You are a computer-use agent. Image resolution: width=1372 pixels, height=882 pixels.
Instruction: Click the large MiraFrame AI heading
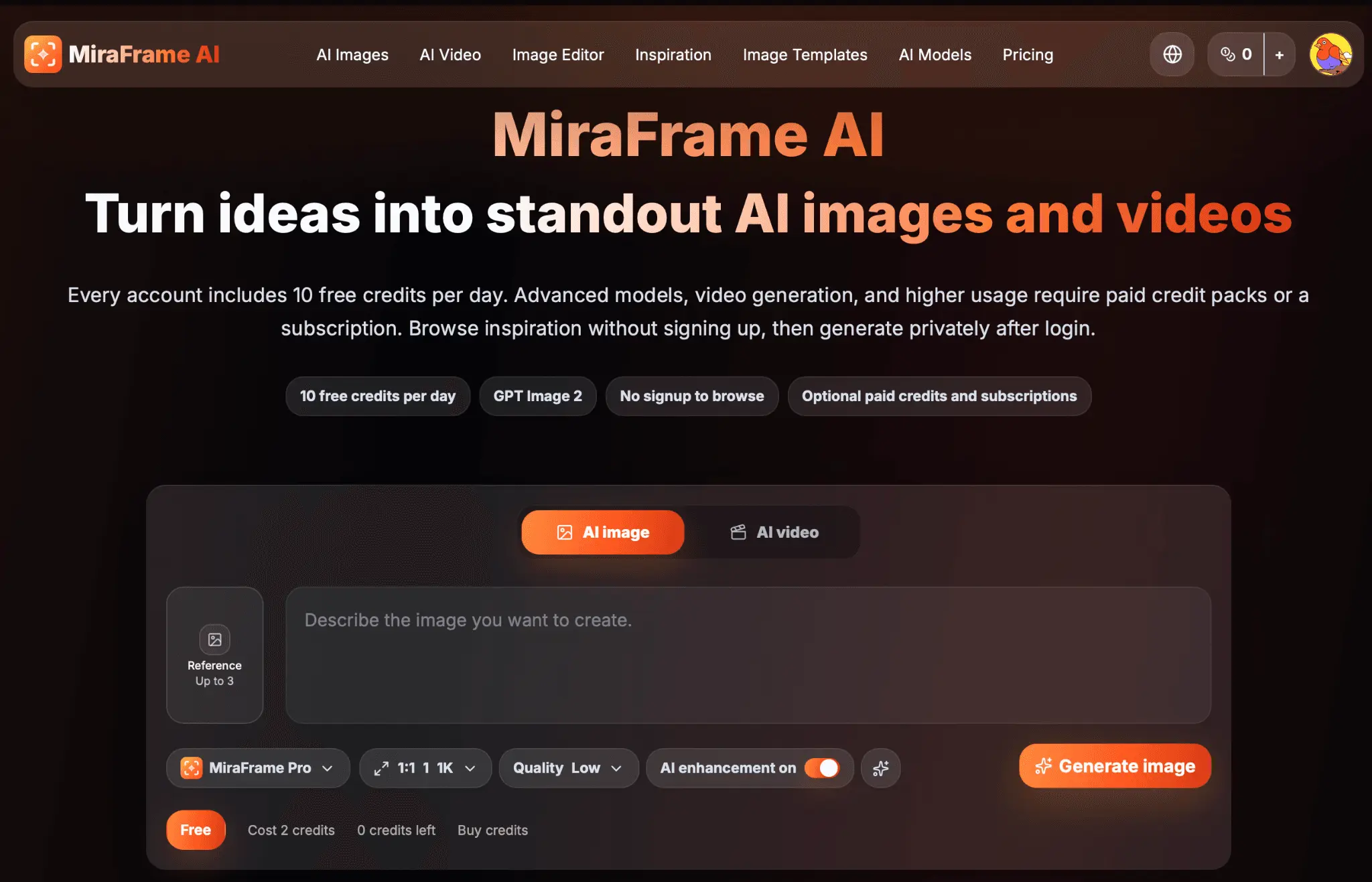coord(688,135)
